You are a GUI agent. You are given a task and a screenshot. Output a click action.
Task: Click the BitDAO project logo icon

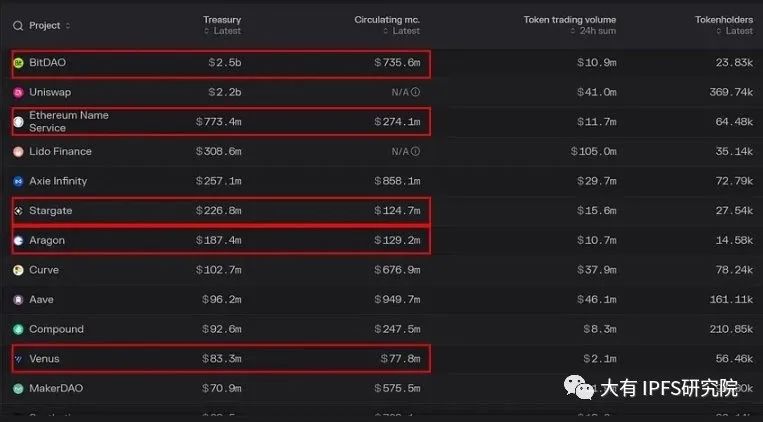pos(18,63)
